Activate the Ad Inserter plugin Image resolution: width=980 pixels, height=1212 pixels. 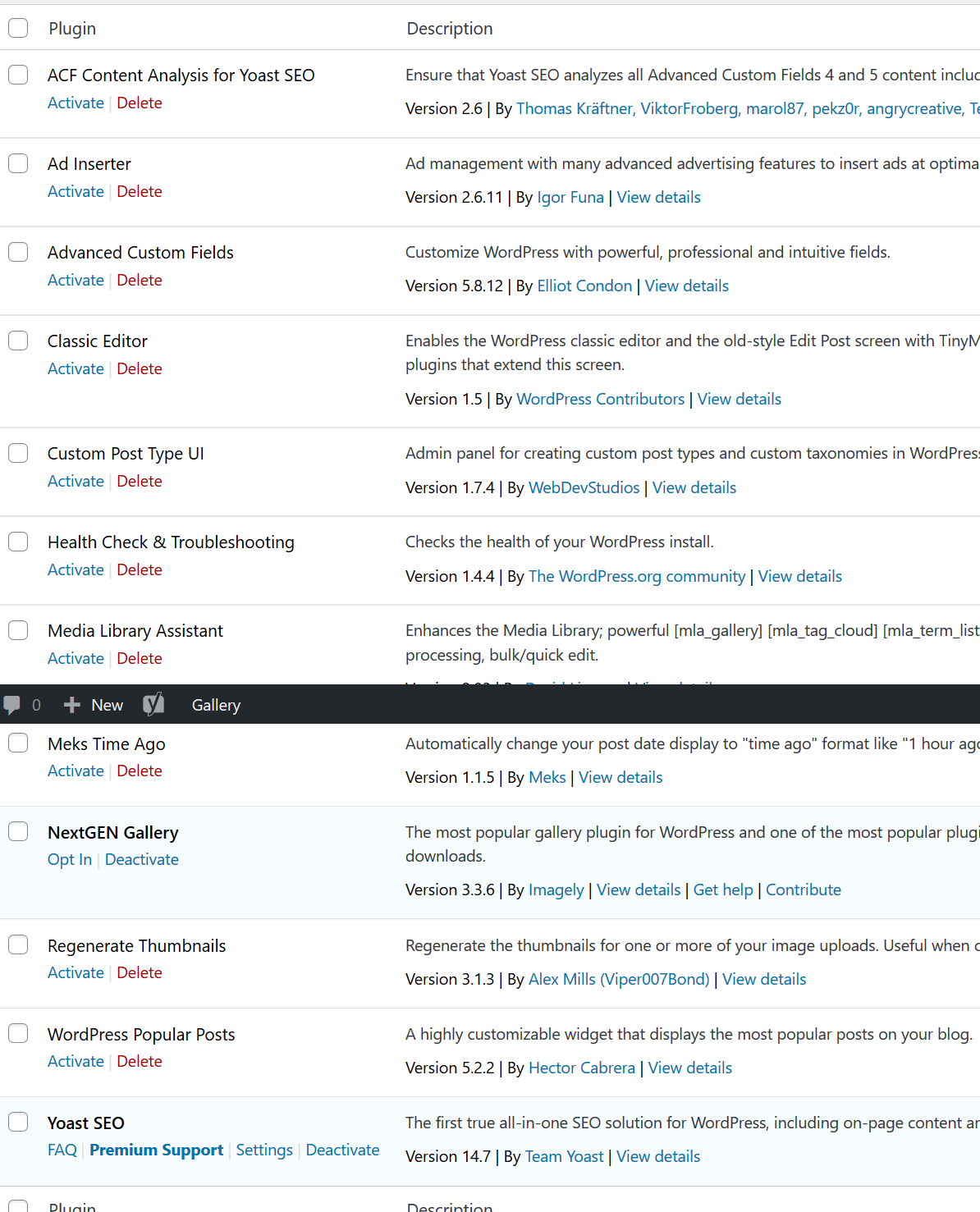pyautogui.click(x=76, y=191)
